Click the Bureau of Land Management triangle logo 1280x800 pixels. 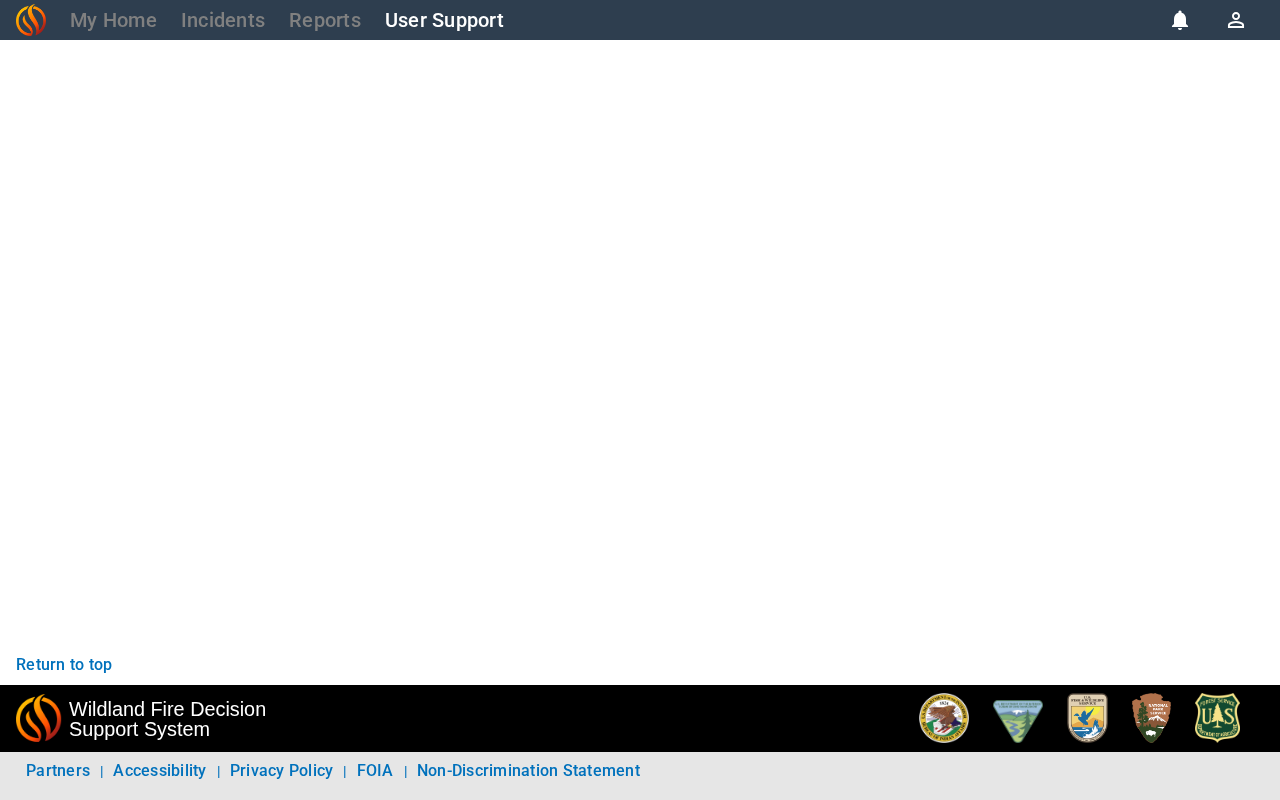1018,720
